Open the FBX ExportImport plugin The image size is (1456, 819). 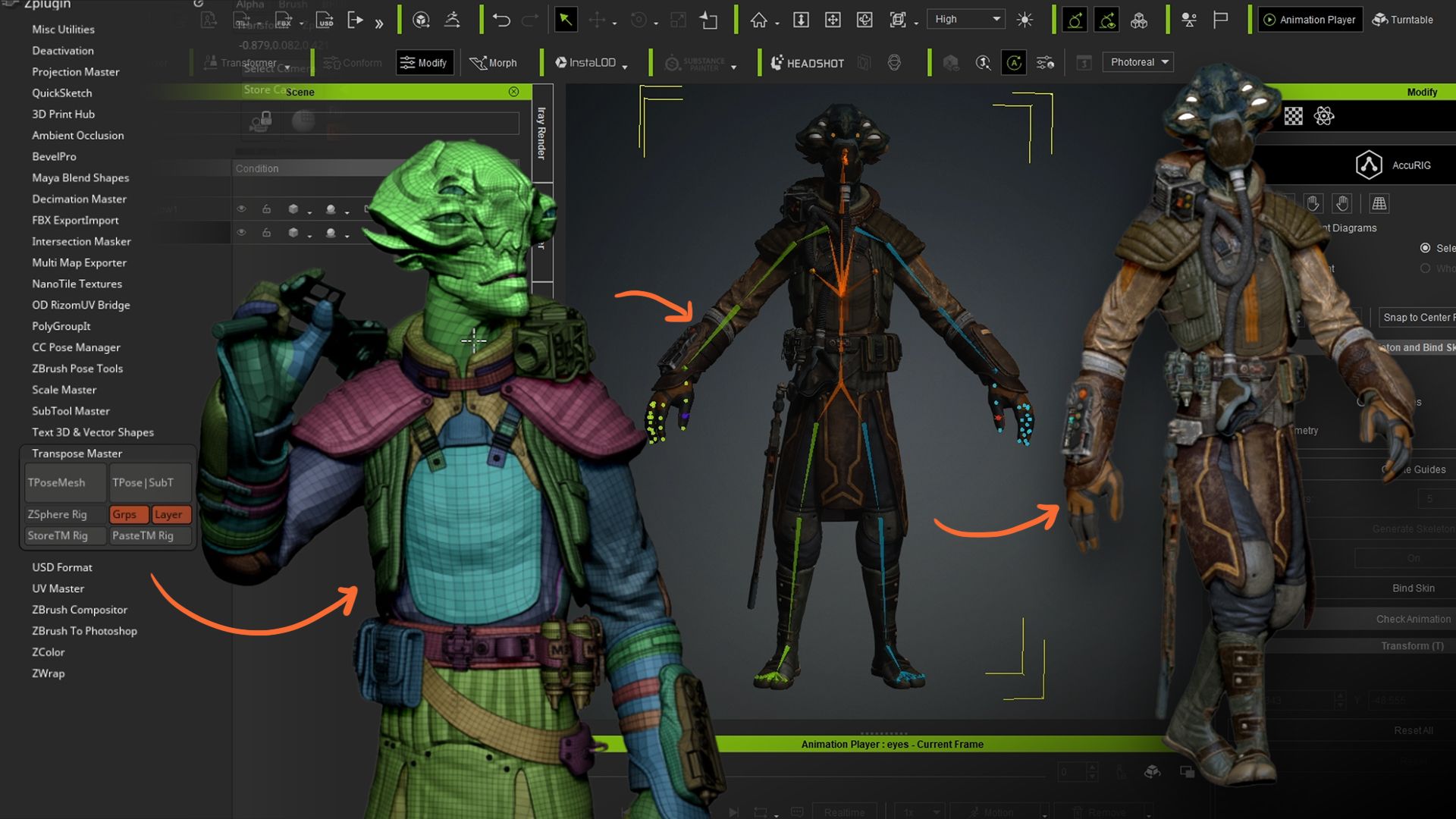tap(75, 220)
